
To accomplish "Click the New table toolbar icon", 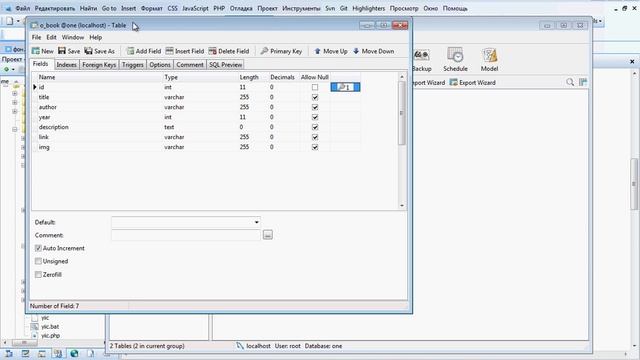I will tap(42, 51).
